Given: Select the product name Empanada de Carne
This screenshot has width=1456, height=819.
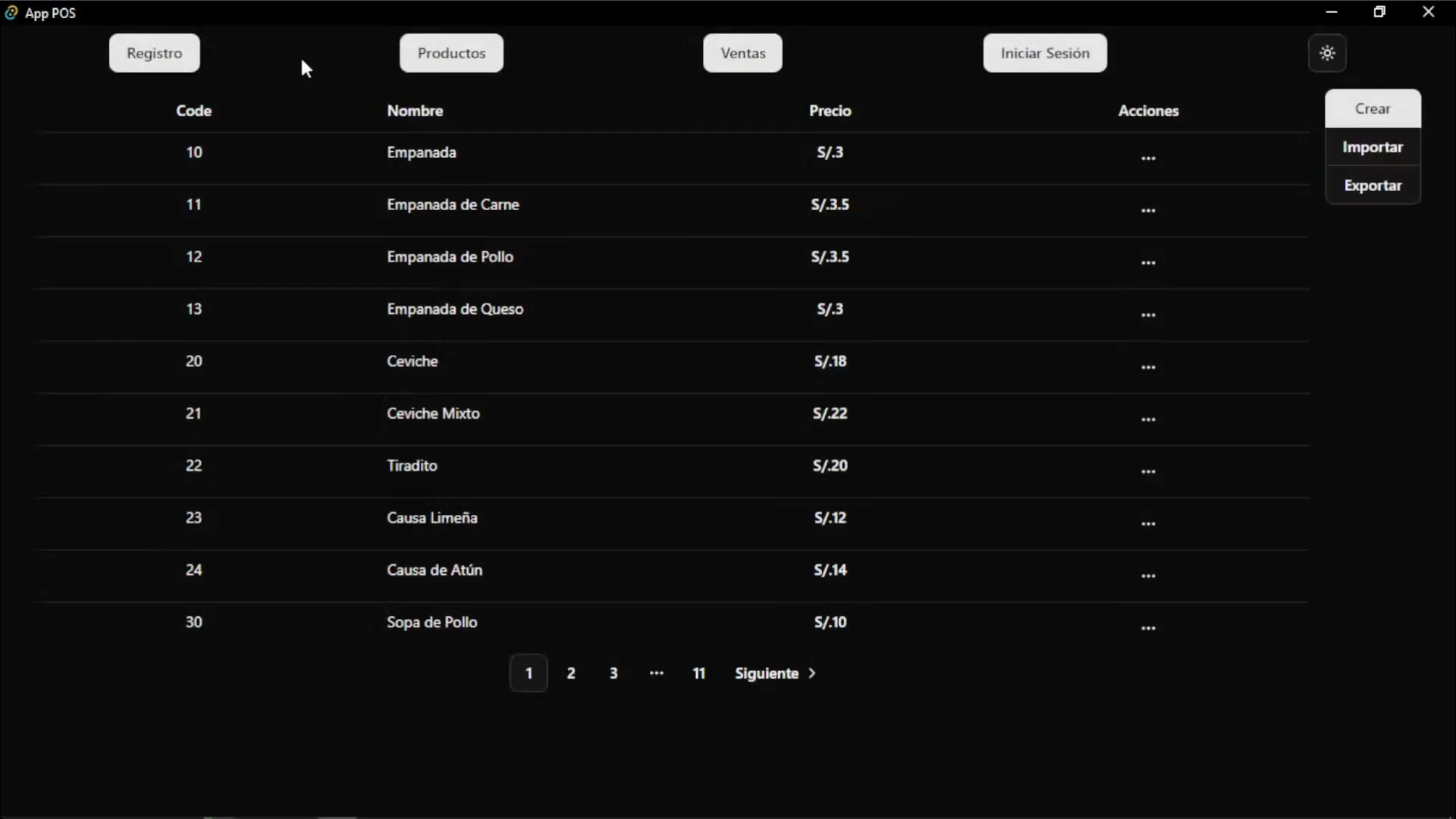Looking at the screenshot, I should click(453, 205).
